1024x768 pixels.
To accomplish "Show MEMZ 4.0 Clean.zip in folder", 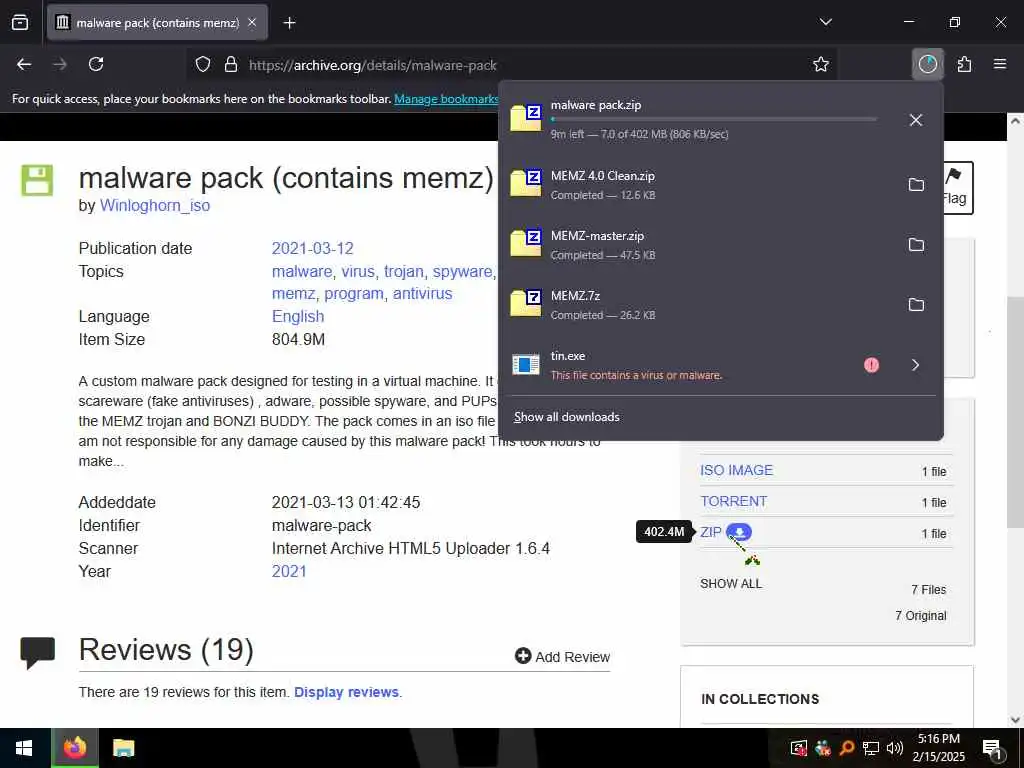I will tap(916, 185).
